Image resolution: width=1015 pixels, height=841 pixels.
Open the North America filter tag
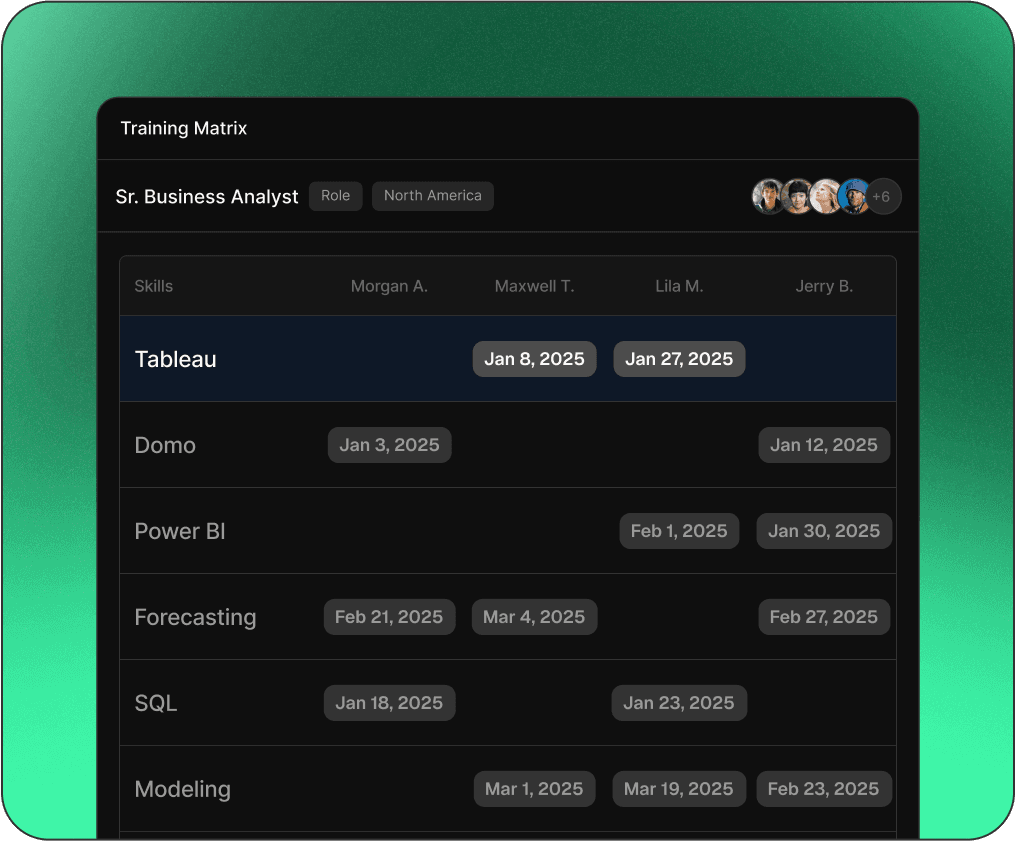coord(432,196)
